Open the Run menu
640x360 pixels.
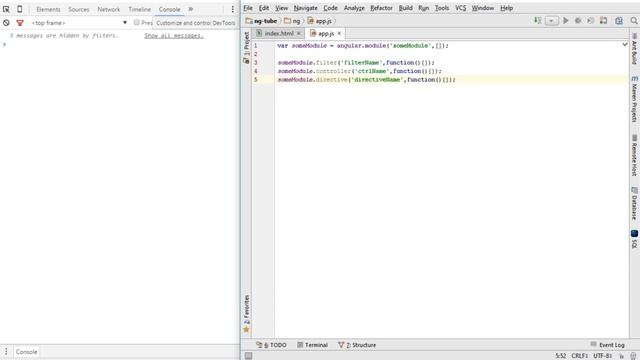pos(424,8)
